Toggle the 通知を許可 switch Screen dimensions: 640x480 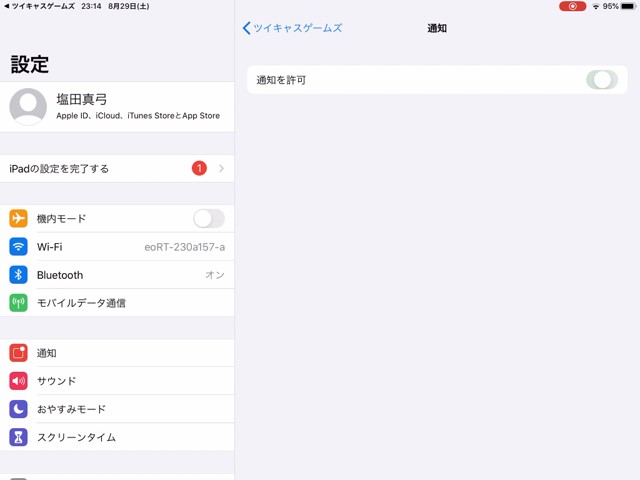point(602,80)
